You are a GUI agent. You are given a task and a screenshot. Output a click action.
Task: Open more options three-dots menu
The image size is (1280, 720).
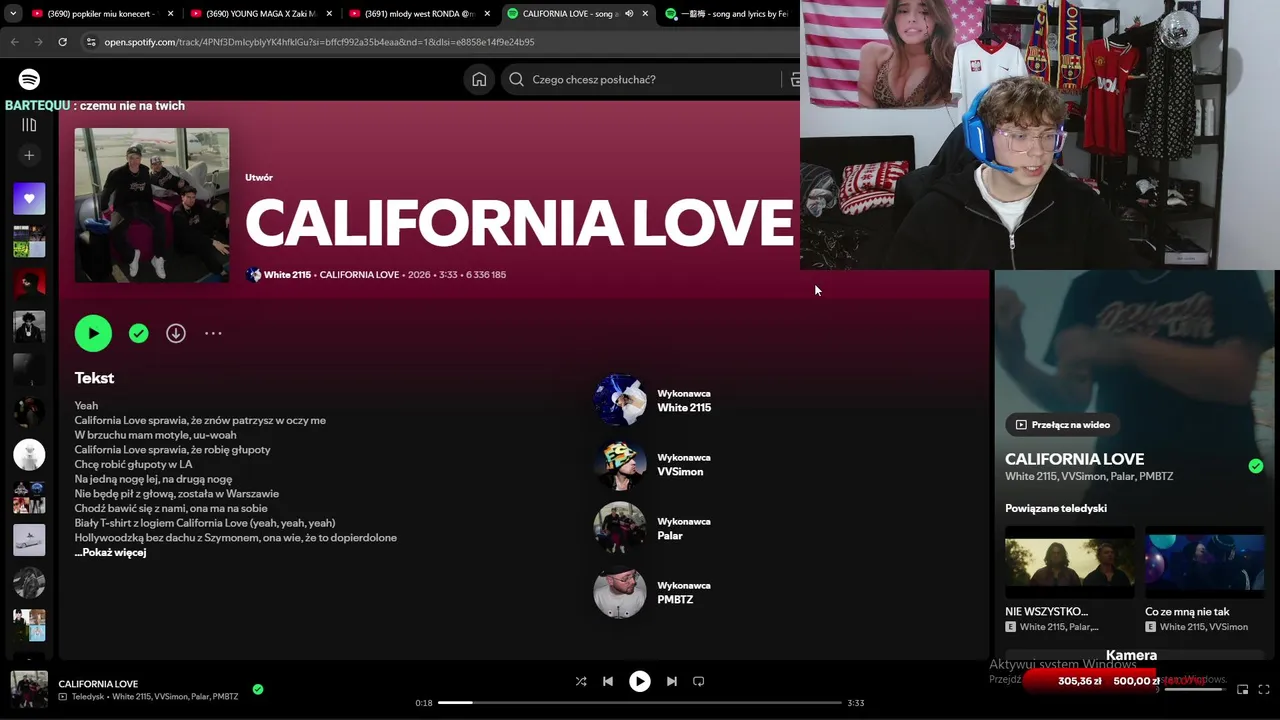pos(213,333)
